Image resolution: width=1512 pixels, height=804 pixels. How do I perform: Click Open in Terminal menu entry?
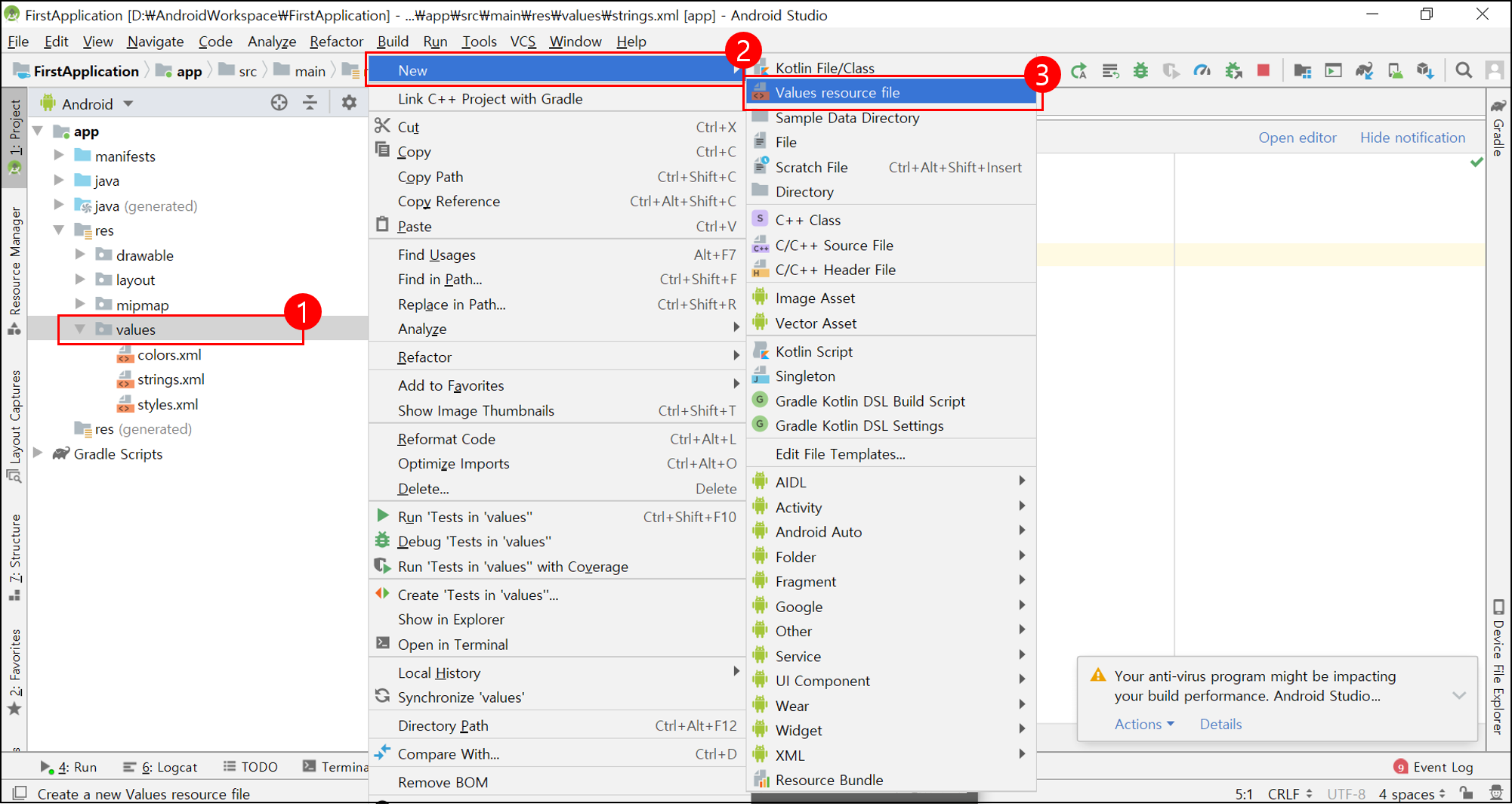557,645
